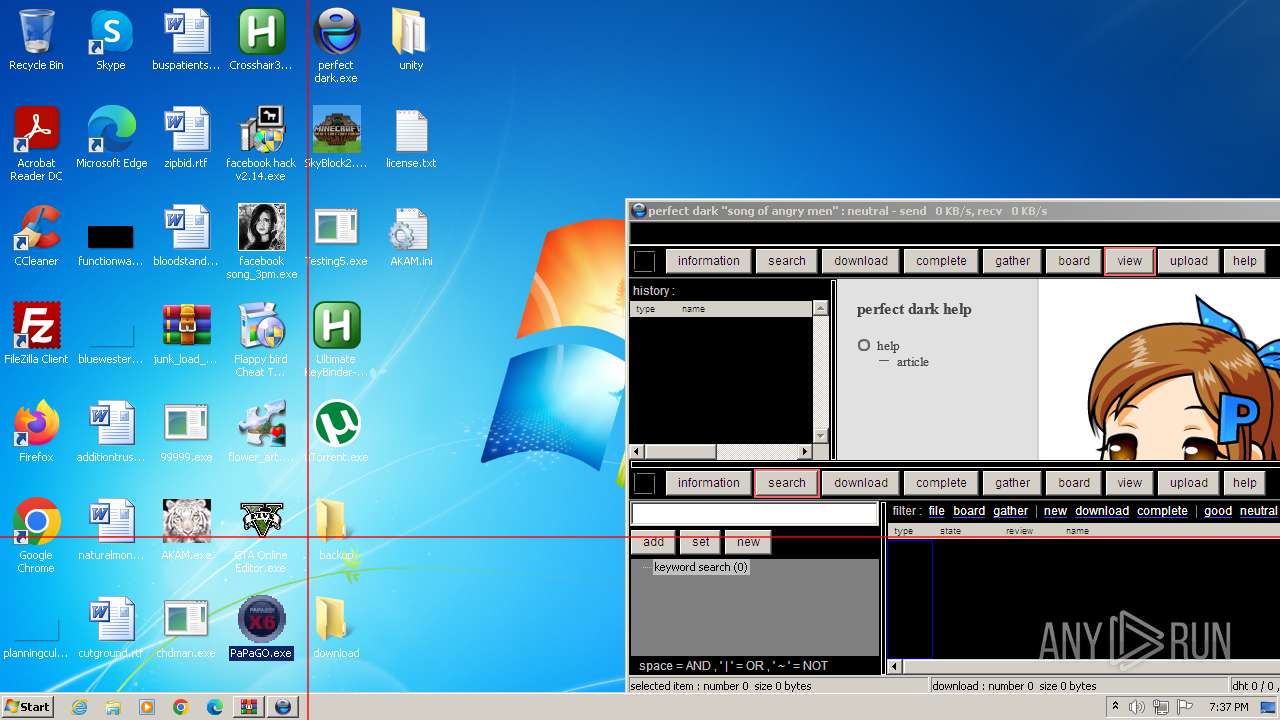Click the new button below search box

coord(748,542)
